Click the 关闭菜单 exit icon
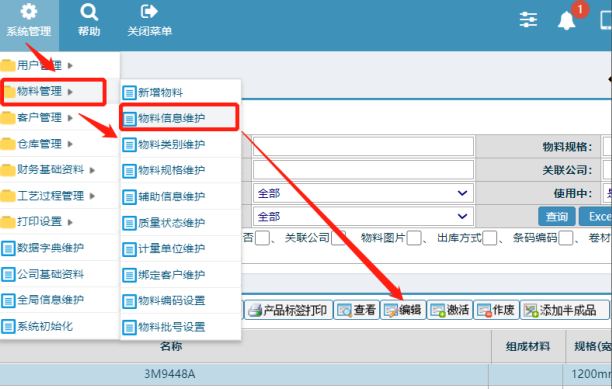The width and height of the screenshot is (612, 389). [149, 11]
